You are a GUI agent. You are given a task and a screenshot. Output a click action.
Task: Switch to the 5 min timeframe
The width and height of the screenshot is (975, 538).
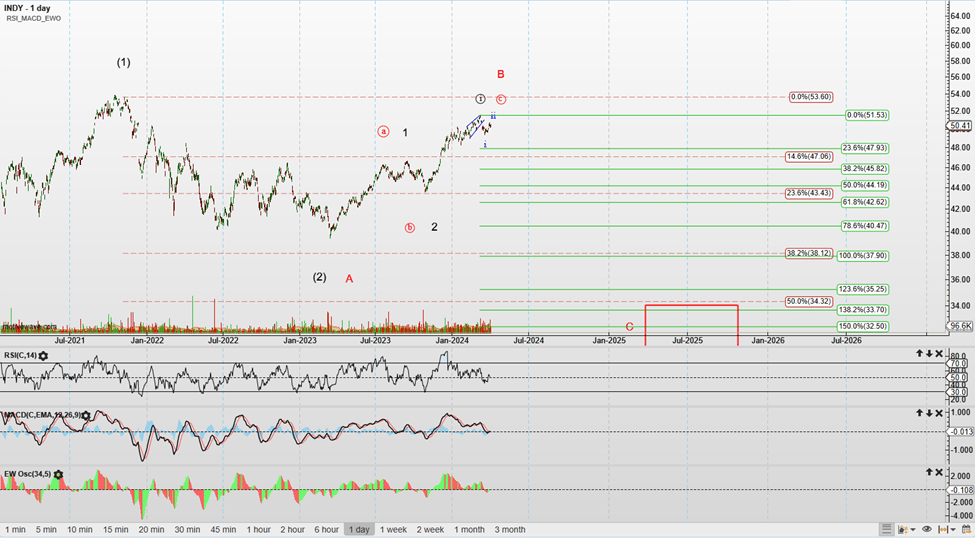pos(46,529)
